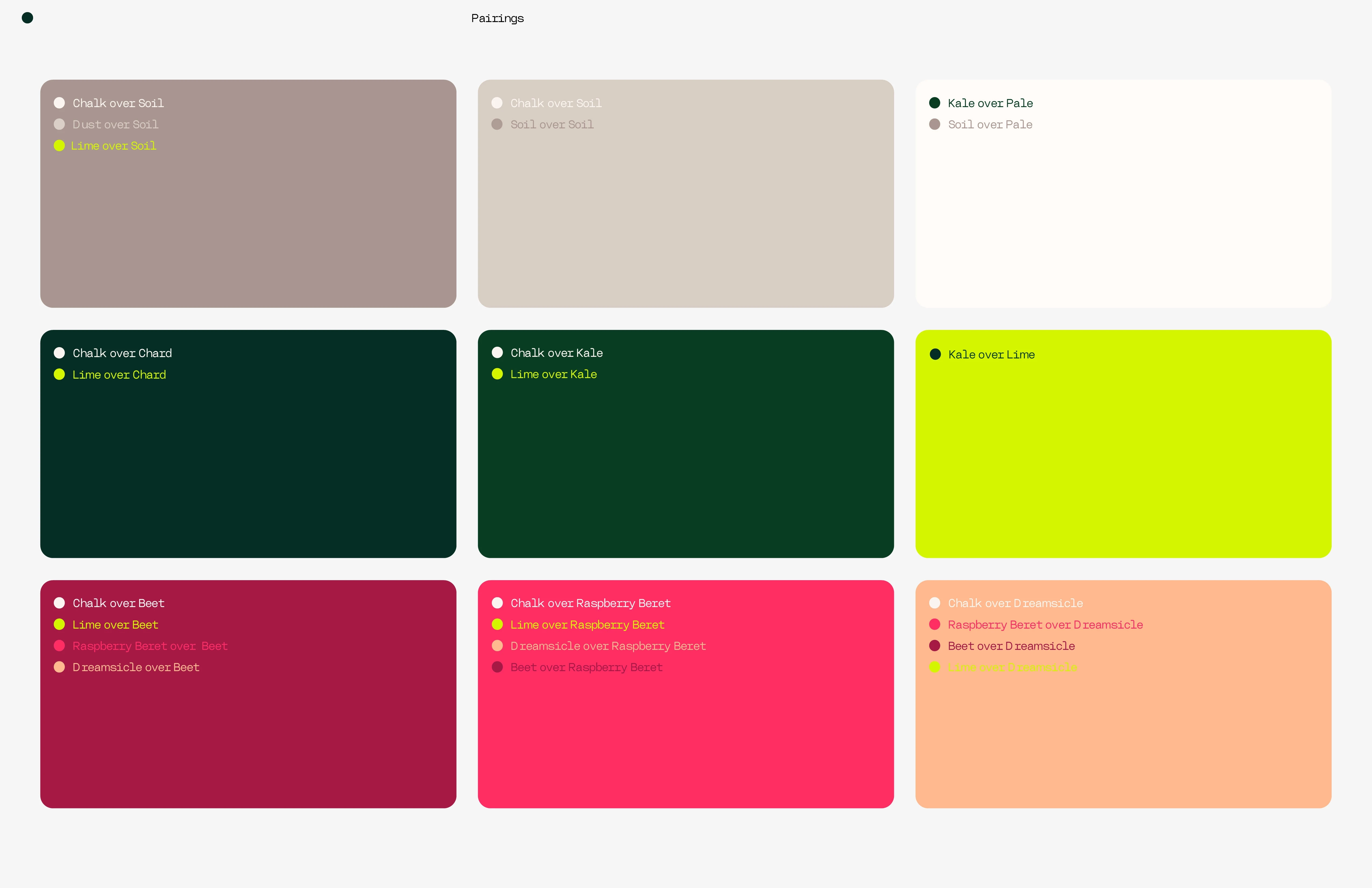Click the dark green dot logo

(x=27, y=18)
